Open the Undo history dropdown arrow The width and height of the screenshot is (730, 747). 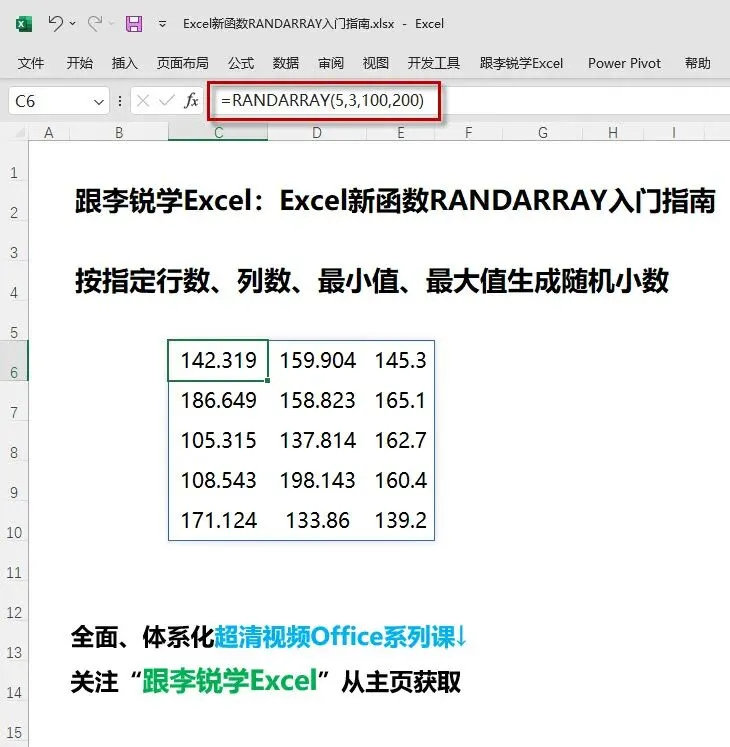click(x=72, y=23)
